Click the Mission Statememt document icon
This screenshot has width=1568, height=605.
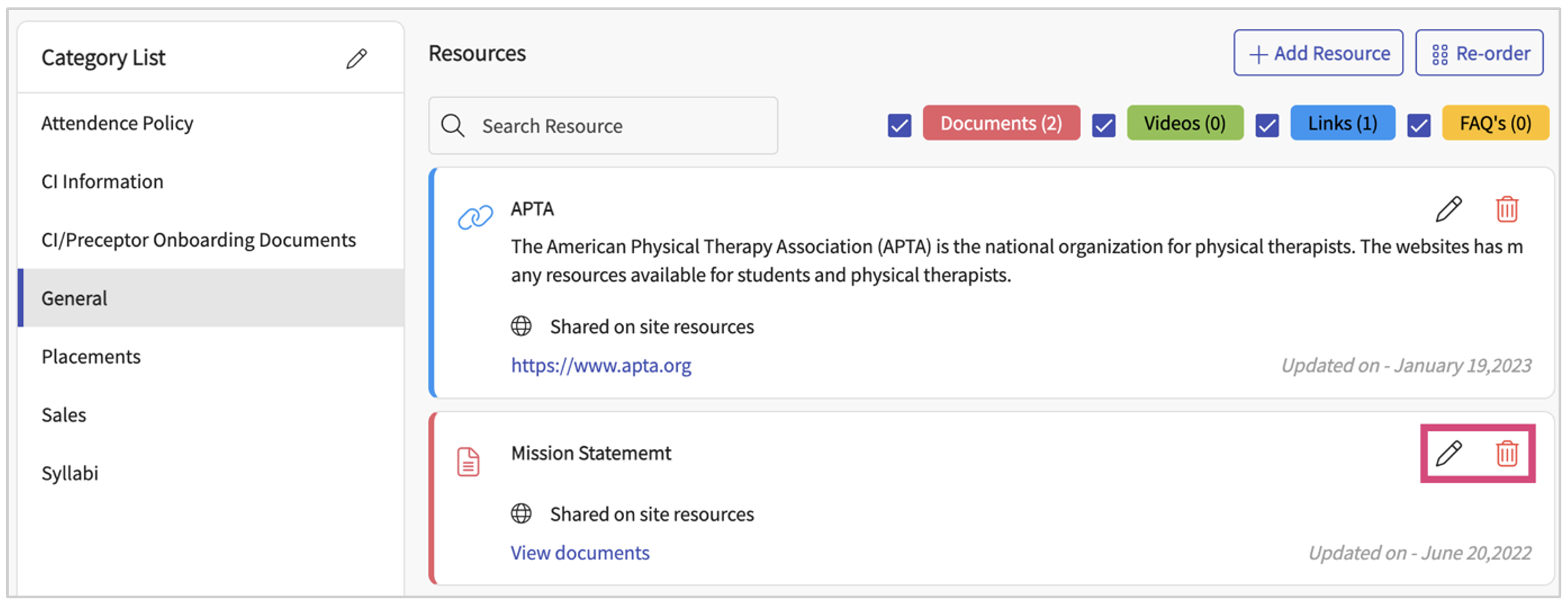tap(468, 462)
